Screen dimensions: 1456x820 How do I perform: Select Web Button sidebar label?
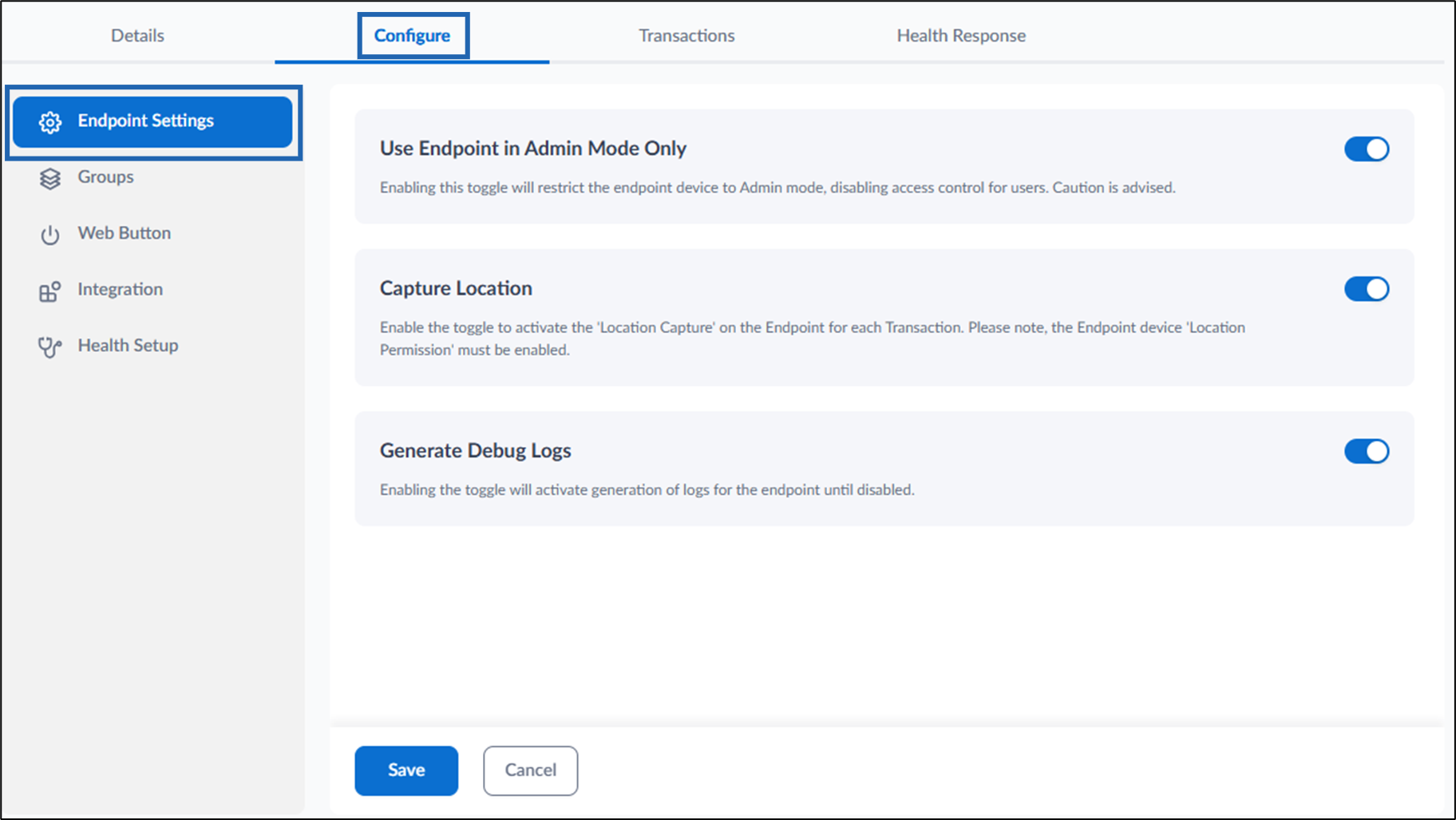click(x=124, y=232)
